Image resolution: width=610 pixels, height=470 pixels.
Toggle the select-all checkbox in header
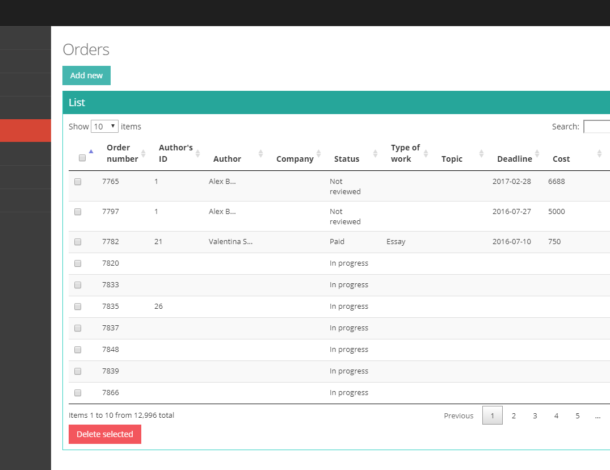click(x=82, y=158)
